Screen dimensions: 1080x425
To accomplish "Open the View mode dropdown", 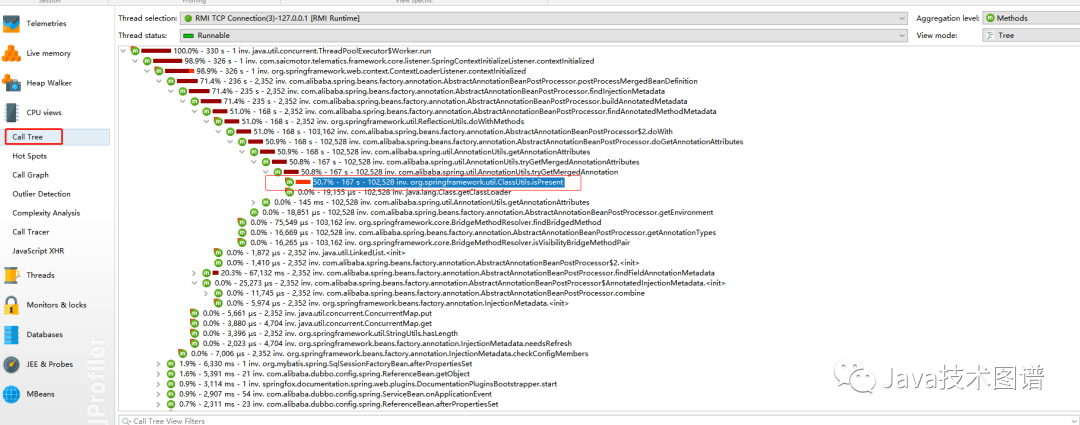I will tap(1031, 35).
